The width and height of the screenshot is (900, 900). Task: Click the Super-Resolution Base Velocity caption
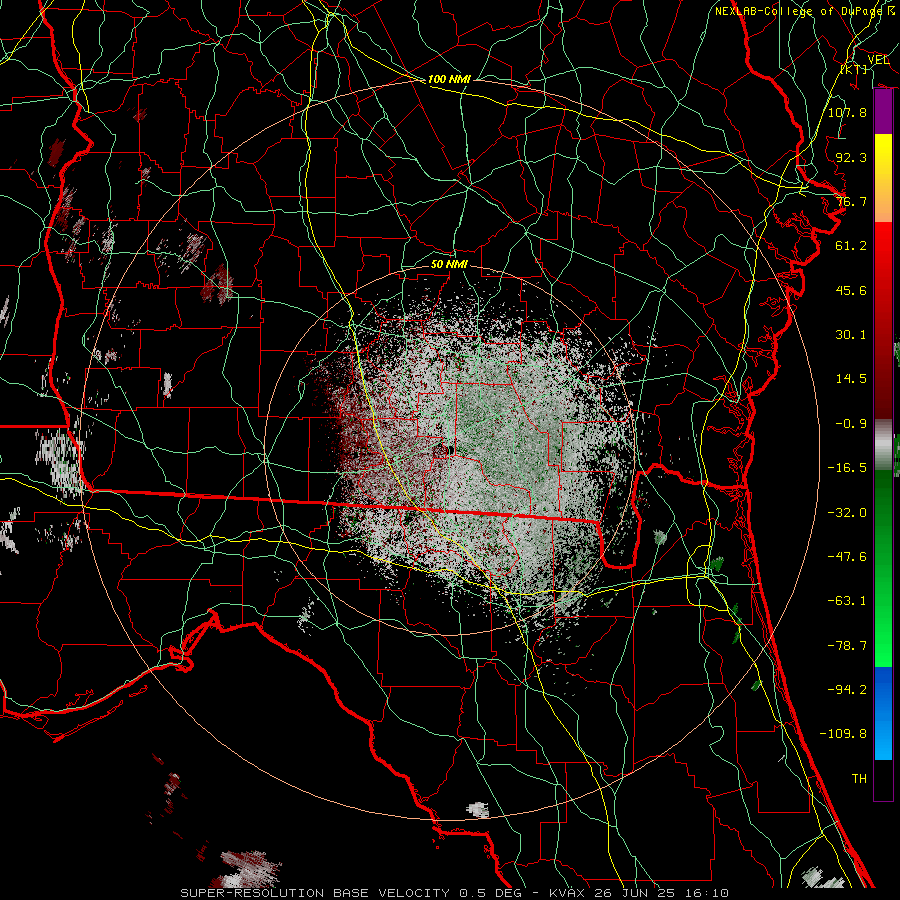pyautogui.click(x=454, y=893)
